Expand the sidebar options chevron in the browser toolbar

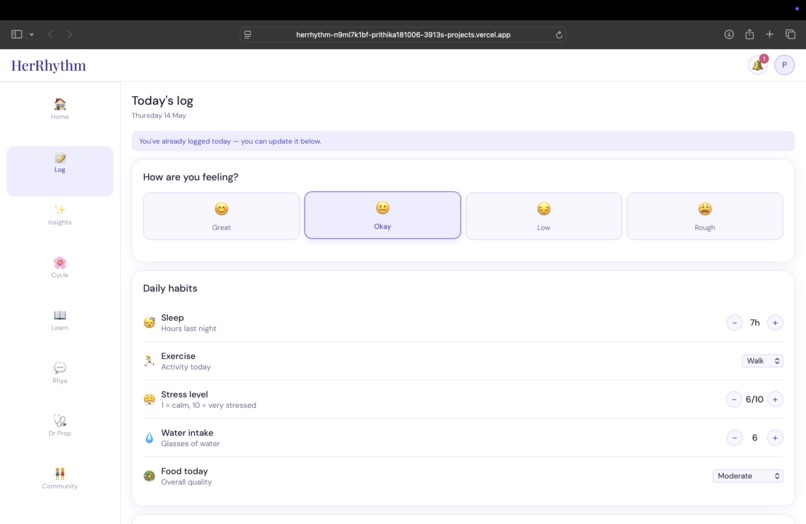tap(31, 34)
